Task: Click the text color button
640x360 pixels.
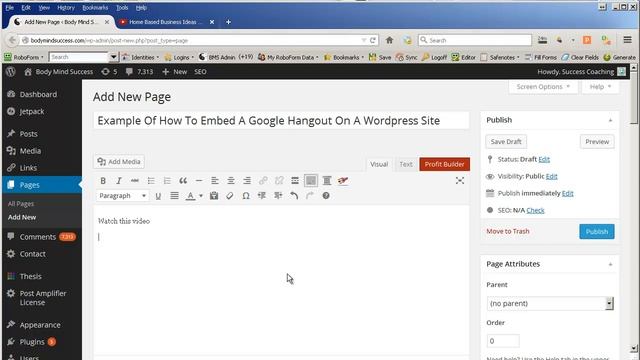Action: tap(190, 196)
